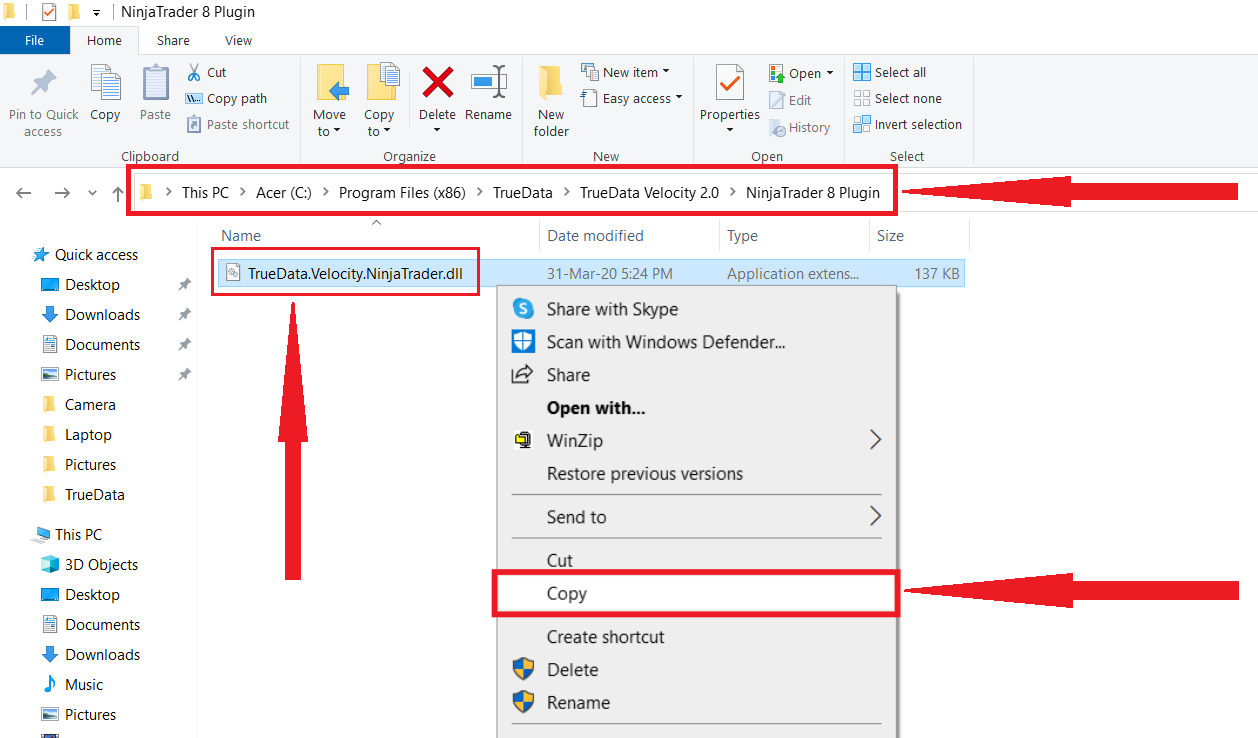Click Paste shortcut in the ribbon

coord(237,124)
